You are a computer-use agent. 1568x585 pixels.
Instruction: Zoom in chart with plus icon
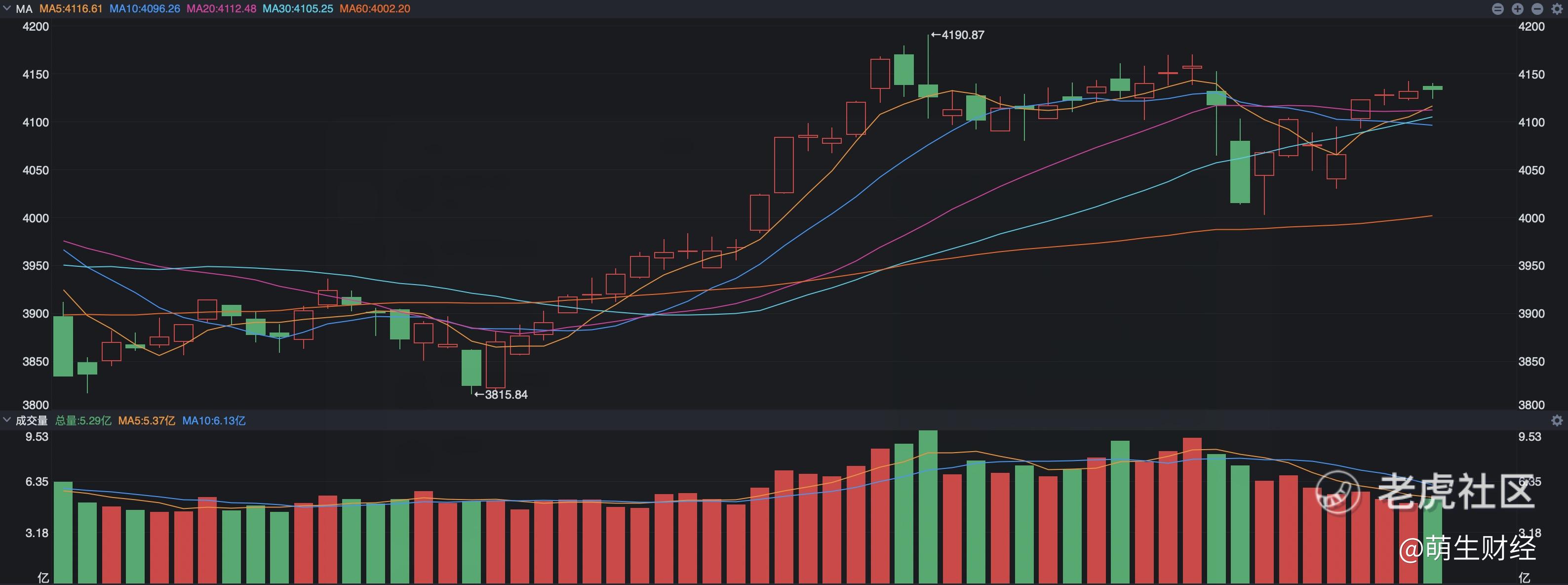[x=1518, y=8]
